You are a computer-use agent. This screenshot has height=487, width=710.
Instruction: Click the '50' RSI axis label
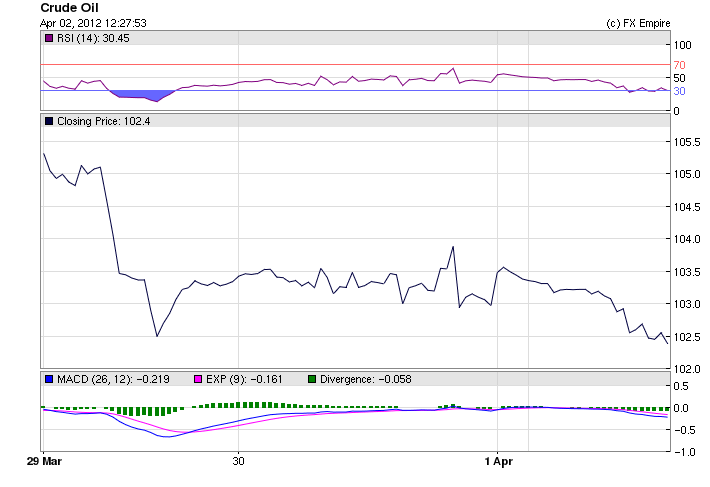tap(679, 78)
